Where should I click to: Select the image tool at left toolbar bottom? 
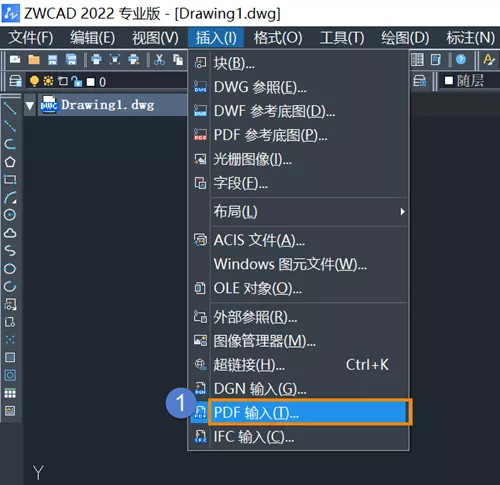(10, 411)
